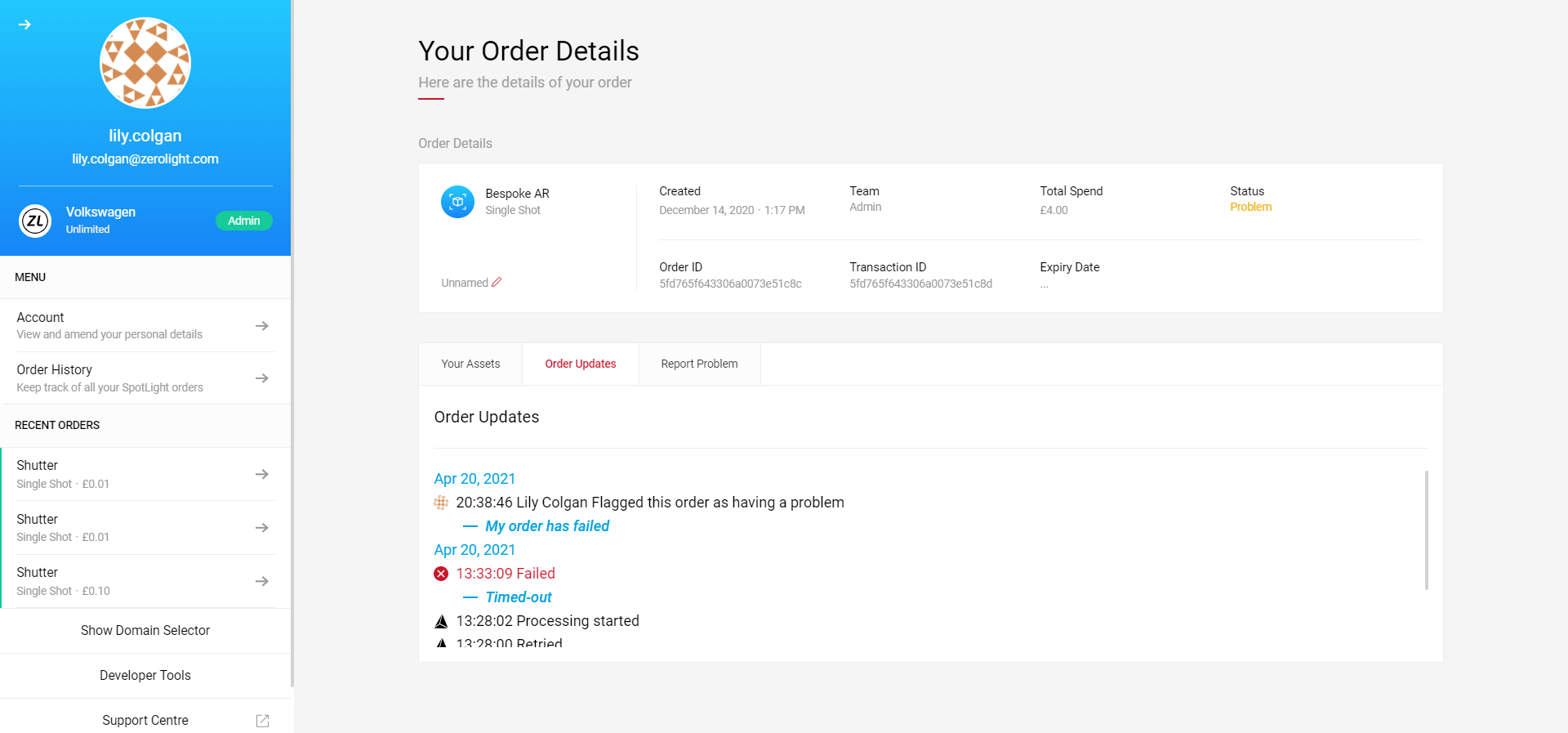Click the Volkswagen ZL team logo
1568x733 pixels.
[x=35, y=221]
